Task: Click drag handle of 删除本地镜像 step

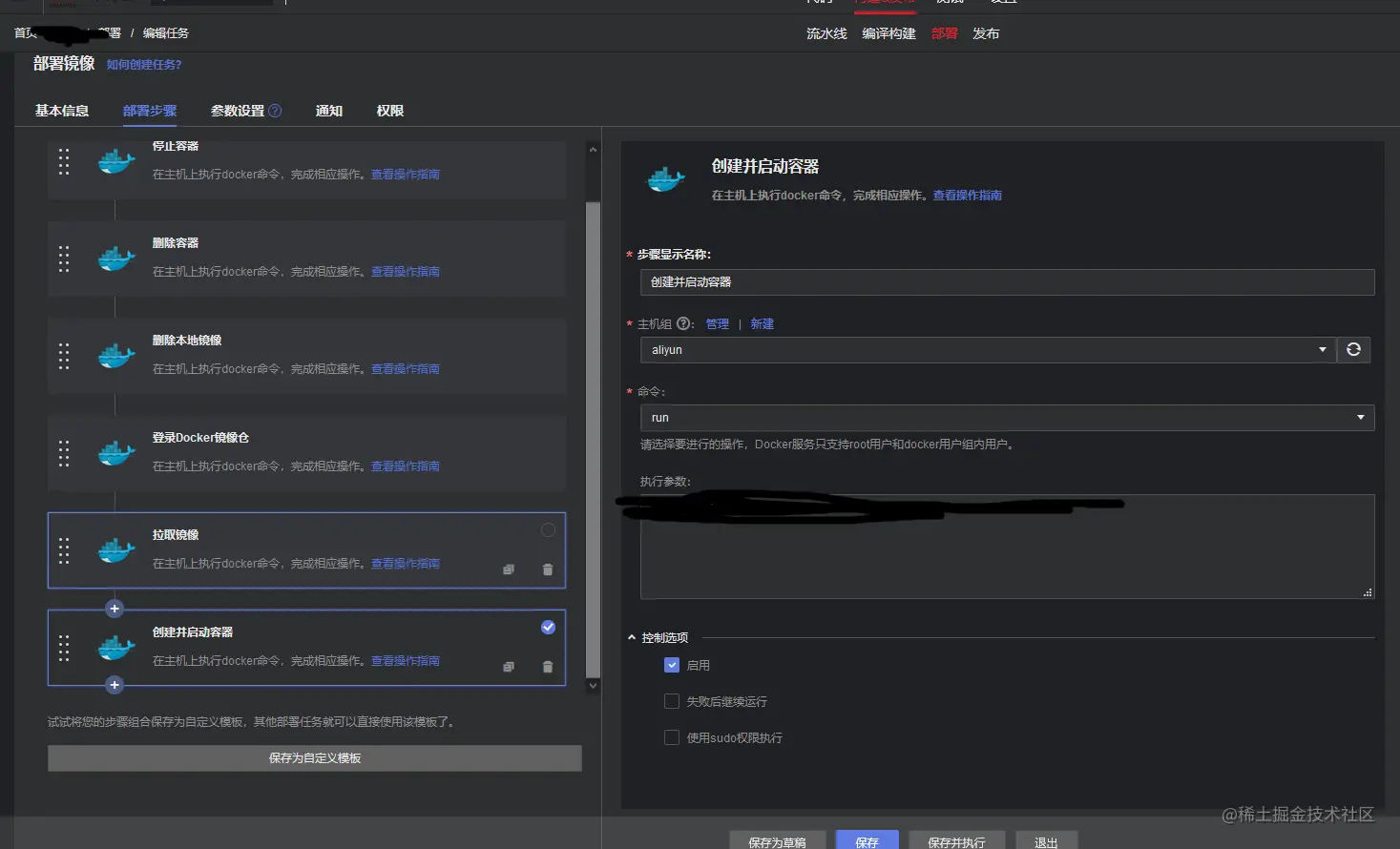Action: 64,356
